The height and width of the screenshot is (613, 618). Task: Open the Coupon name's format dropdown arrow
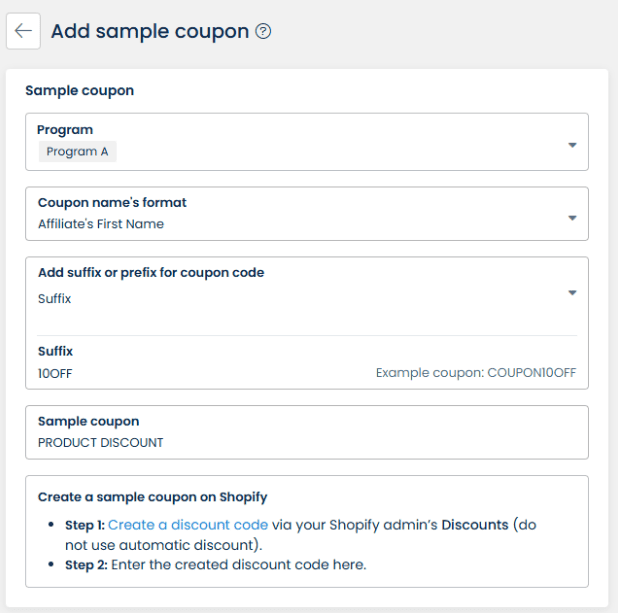[572, 217]
